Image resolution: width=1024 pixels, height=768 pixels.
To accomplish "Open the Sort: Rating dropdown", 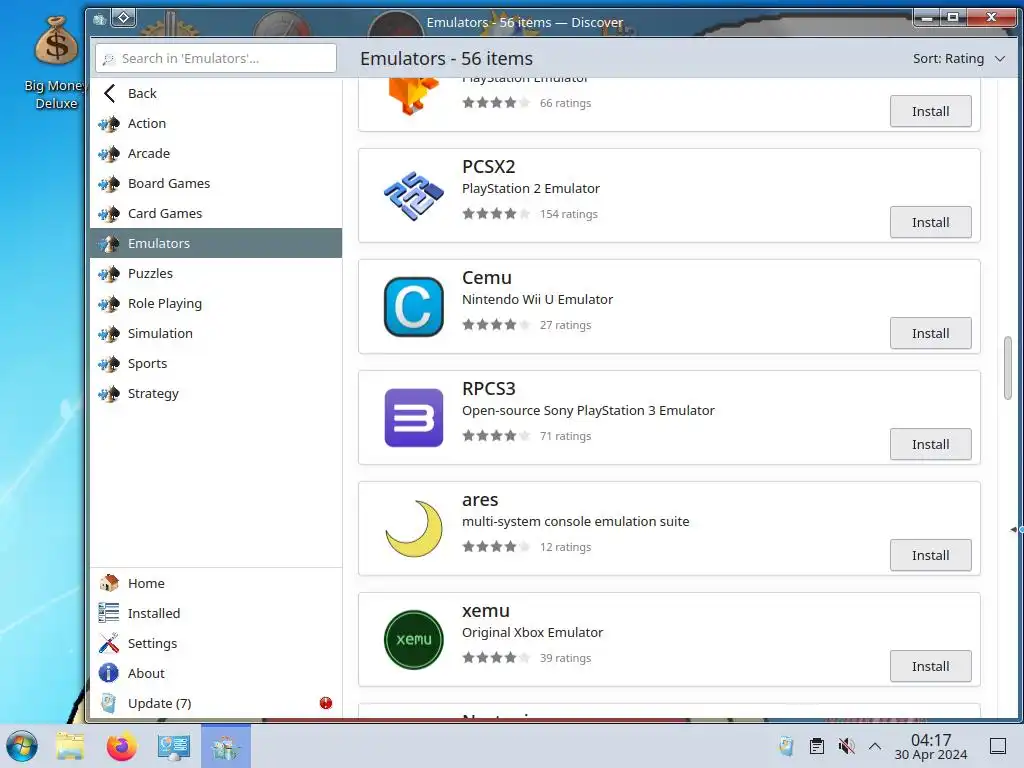I will [958, 59].
